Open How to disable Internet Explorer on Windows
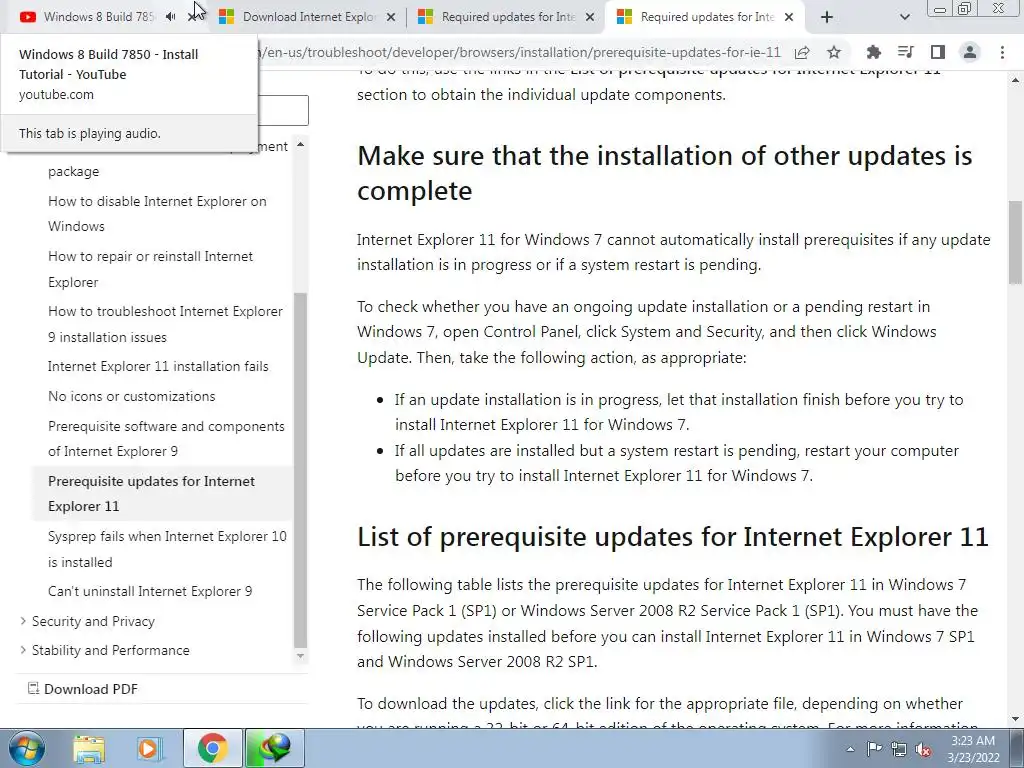 [x=157, y=214]
